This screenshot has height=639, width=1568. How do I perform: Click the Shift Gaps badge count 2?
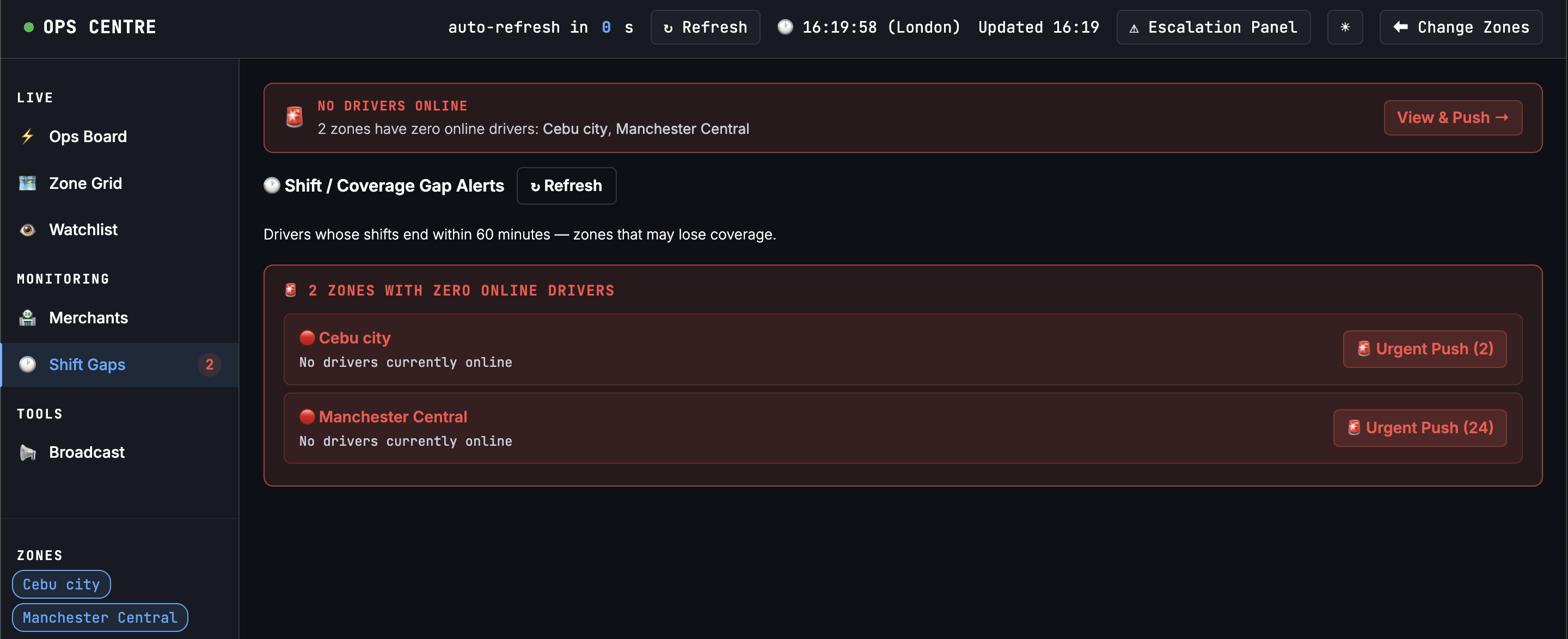tap(210, 365)
